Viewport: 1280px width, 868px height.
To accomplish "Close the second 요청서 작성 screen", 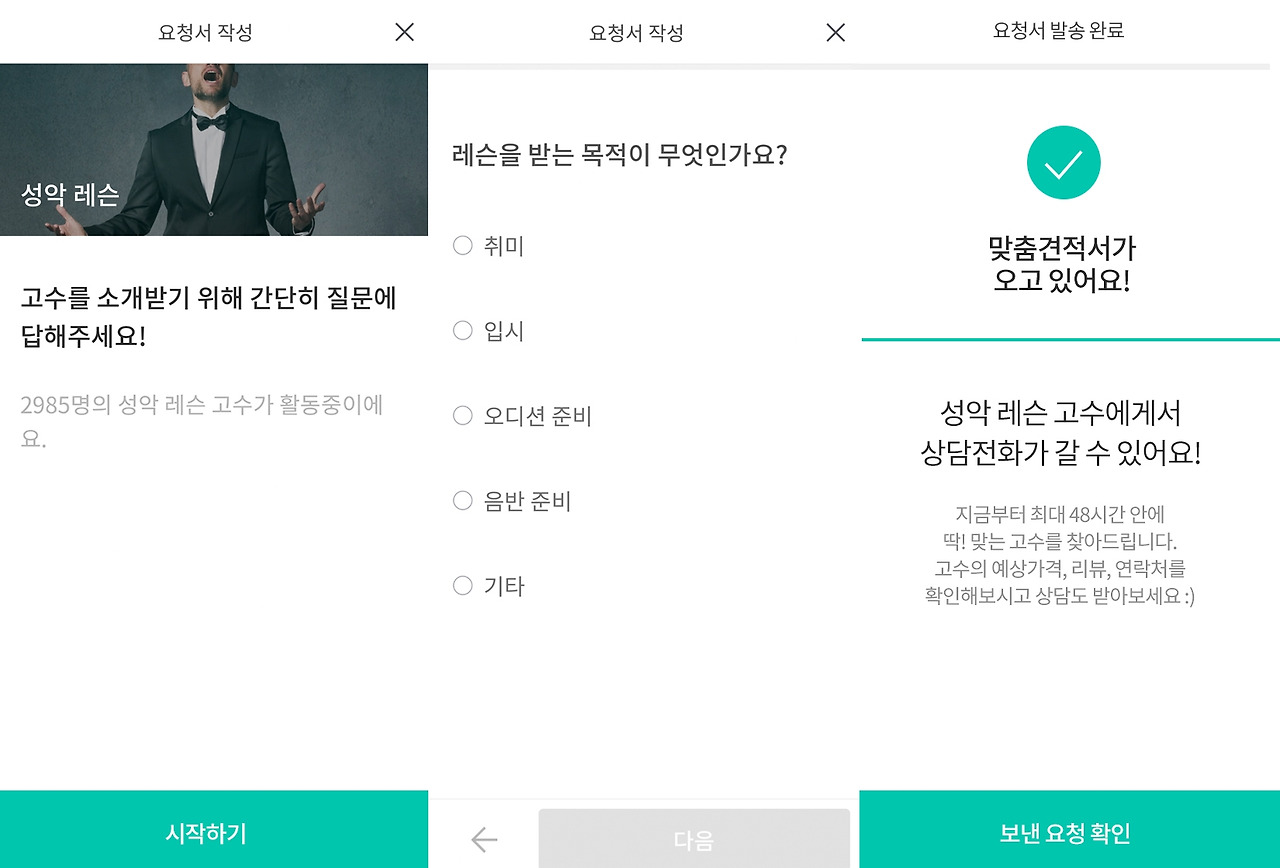I will click(x=834, y=31).
